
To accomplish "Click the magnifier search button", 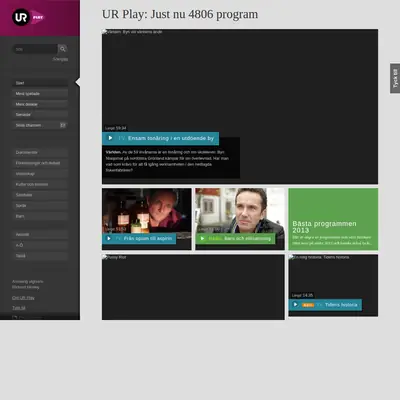I will (63, 49).
